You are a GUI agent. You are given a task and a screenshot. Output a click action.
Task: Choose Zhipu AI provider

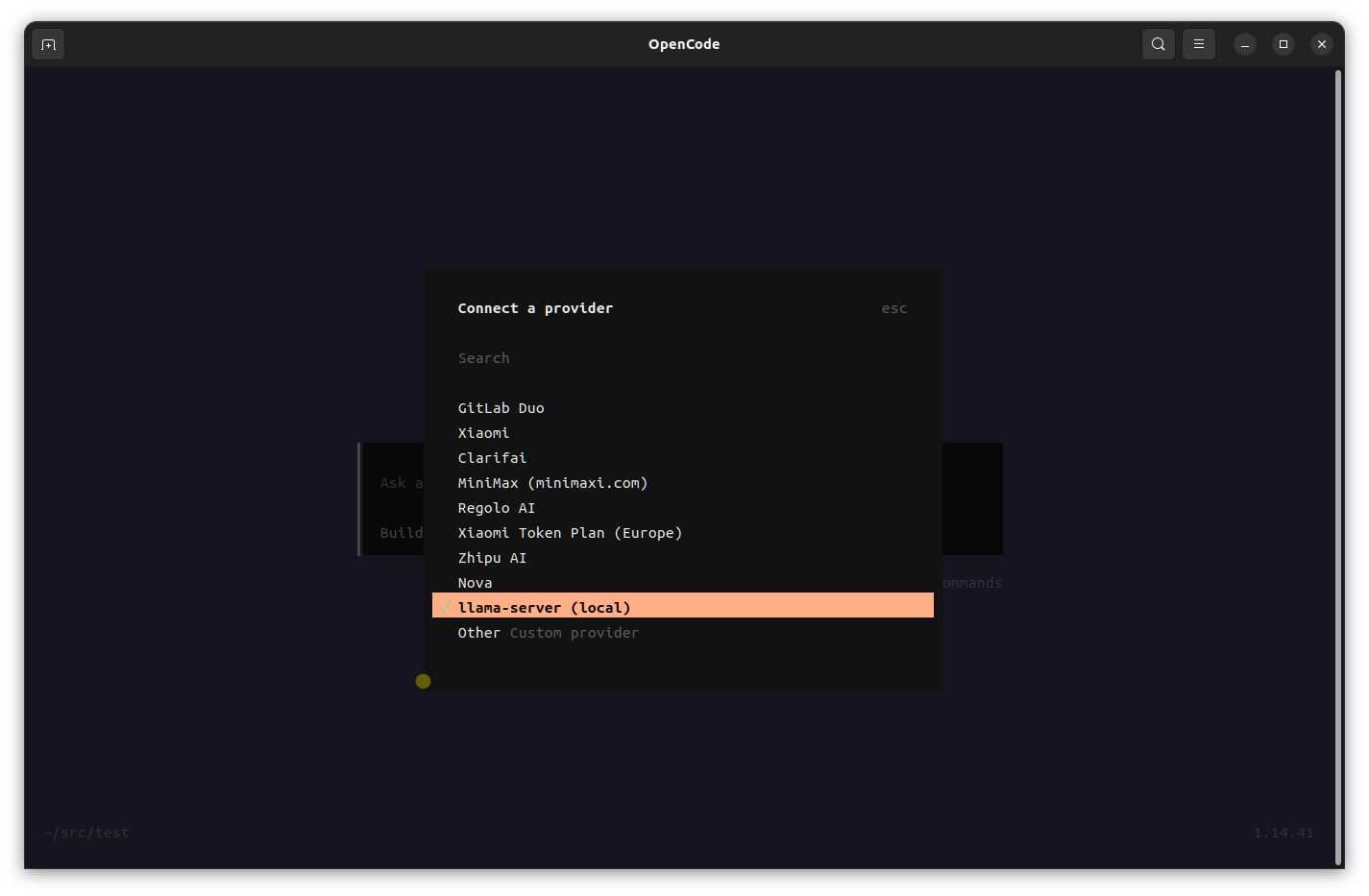click(x=682, y=558)
